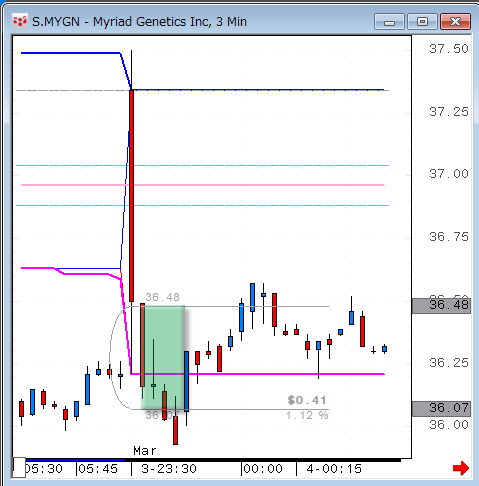Click the 36.00 price axis label
This screenshot has height=486, width=479.
coord(449,424)
